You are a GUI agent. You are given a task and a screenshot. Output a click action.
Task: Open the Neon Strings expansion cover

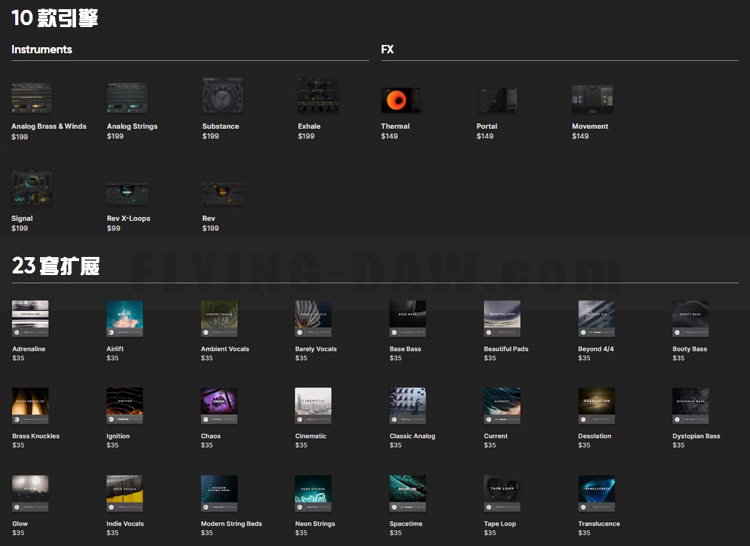tap(313, 493)
